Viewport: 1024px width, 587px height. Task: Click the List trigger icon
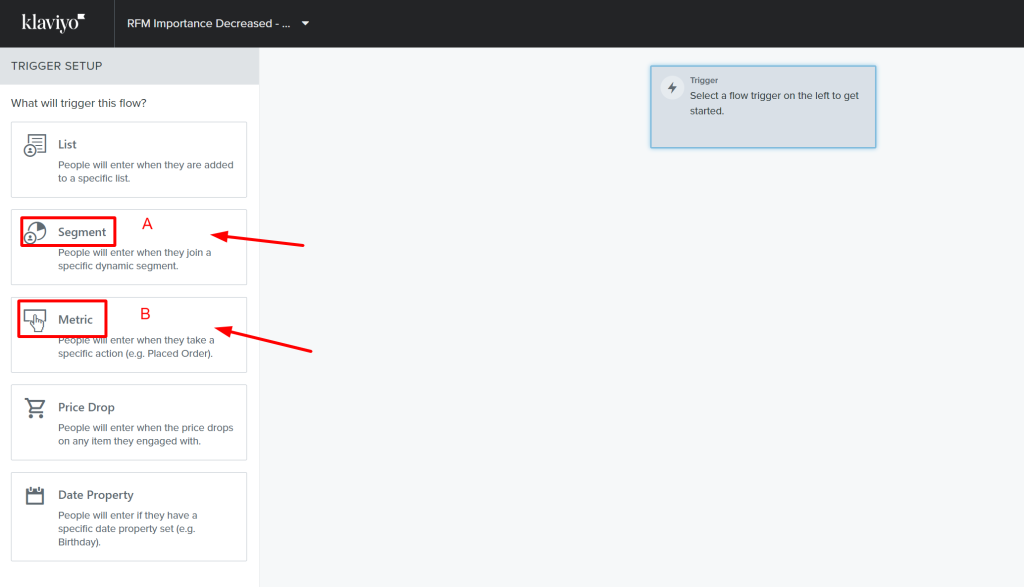35,145
